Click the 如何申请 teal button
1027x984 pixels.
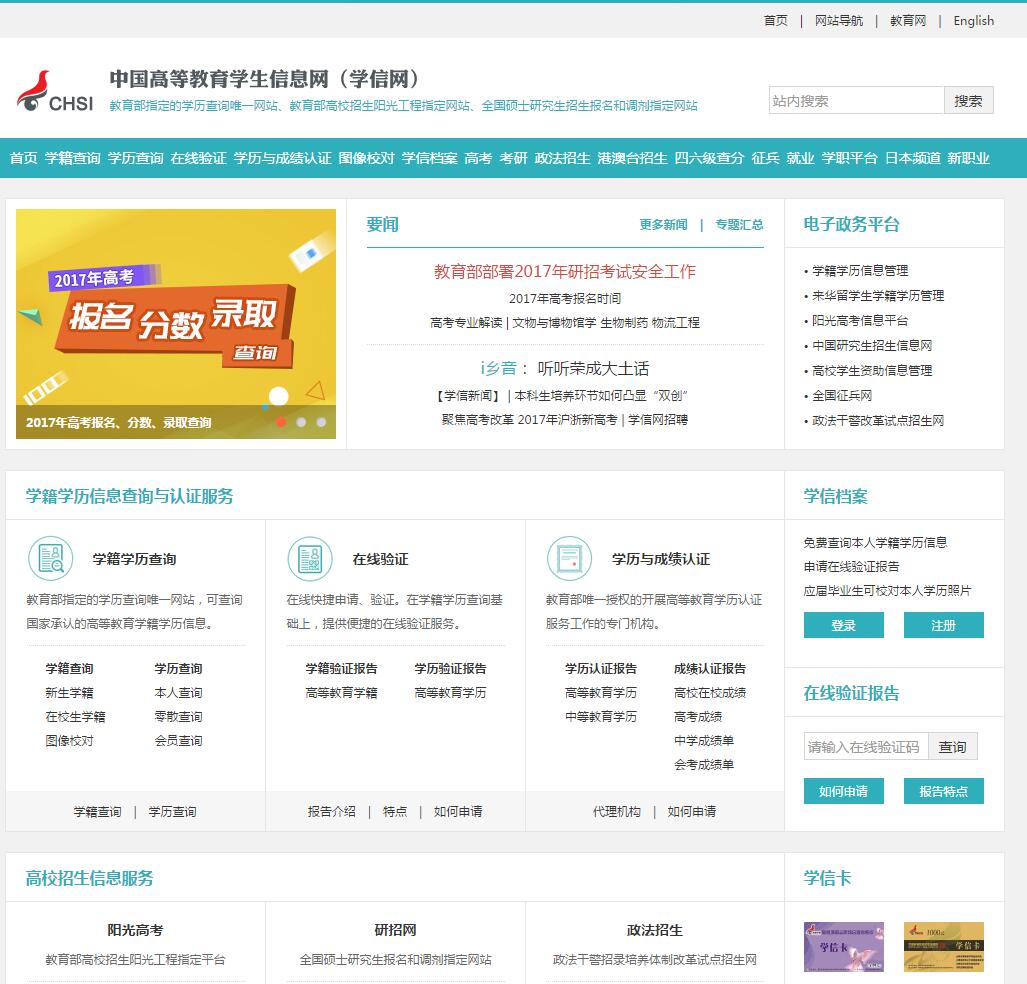point(844,791)
